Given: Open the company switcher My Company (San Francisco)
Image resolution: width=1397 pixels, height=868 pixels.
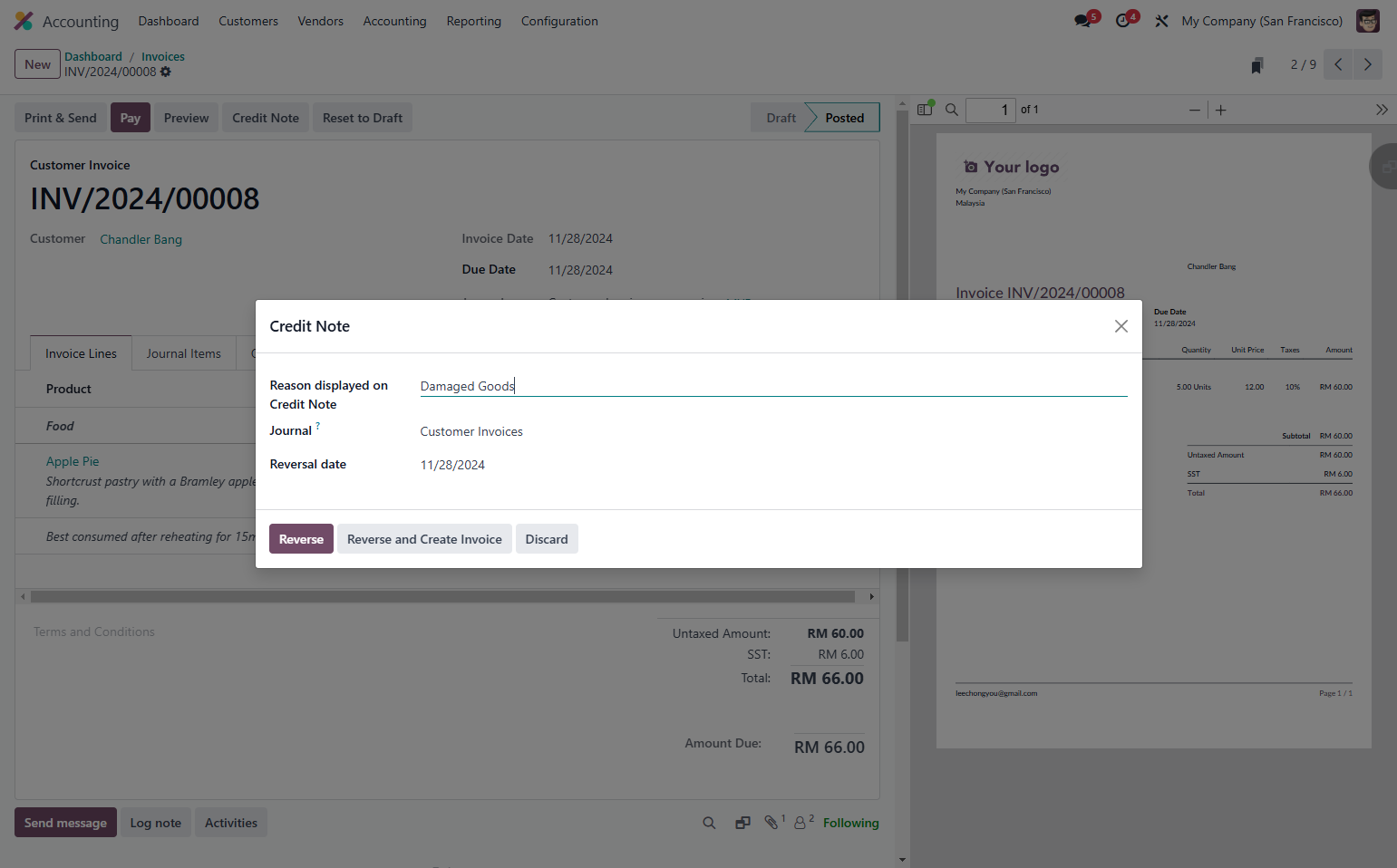Looking at the screenshot, I should (1262, 21).
